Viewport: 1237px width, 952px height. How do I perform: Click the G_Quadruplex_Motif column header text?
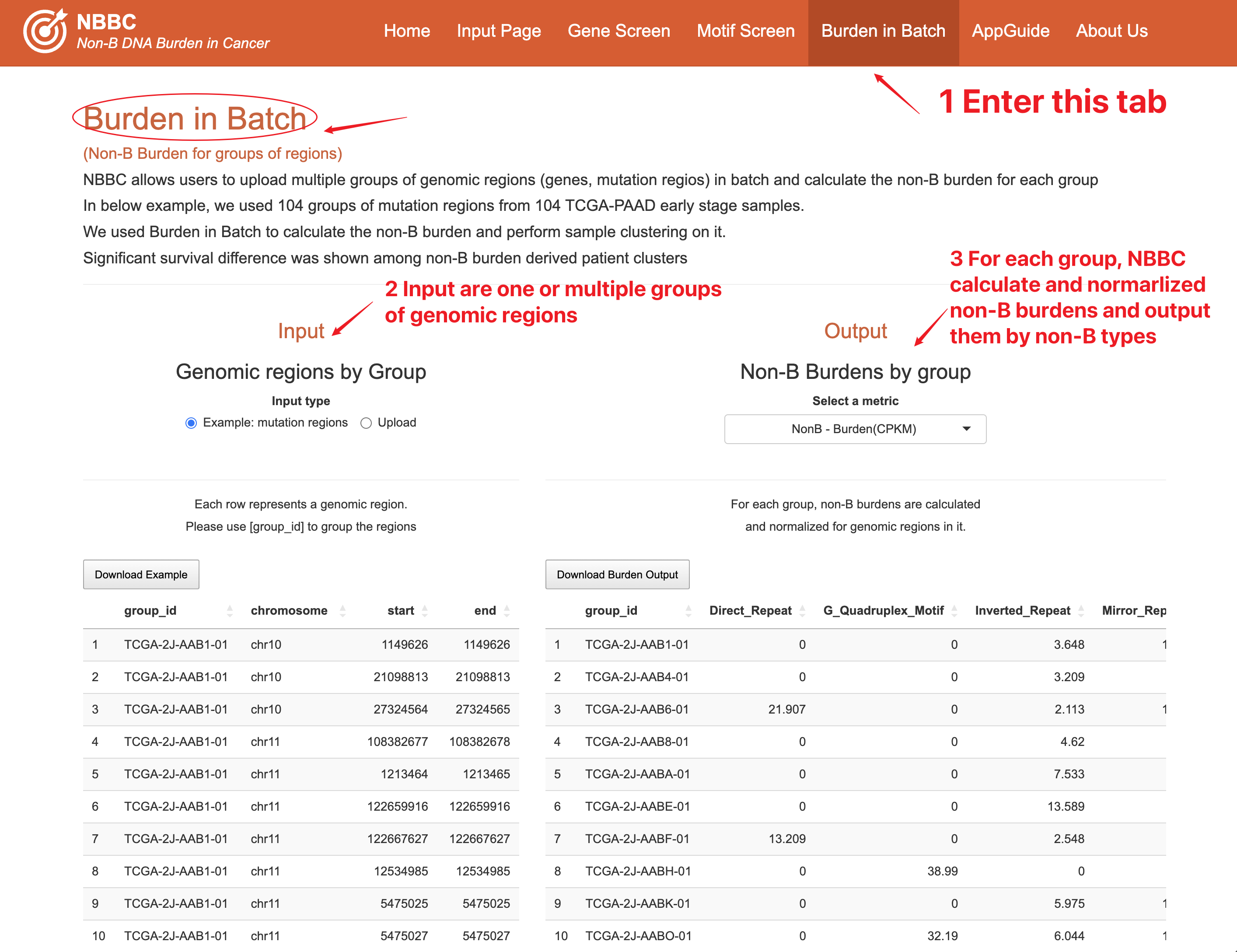coord(883,611)
